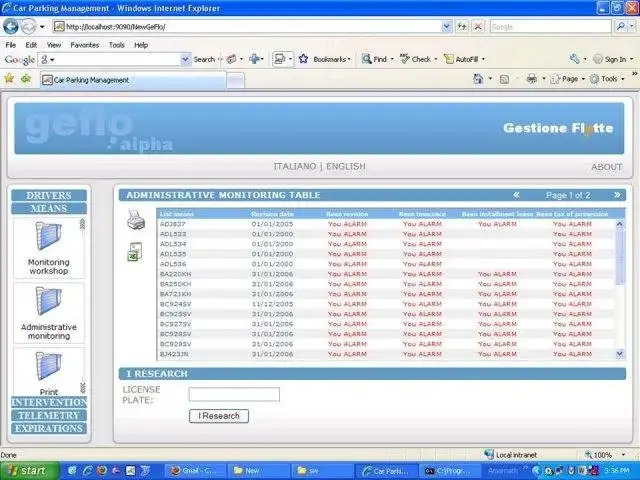The width and height of the screenshot is (640, 480).
Task: Open a new blank tab
Action: pos(235,80)
